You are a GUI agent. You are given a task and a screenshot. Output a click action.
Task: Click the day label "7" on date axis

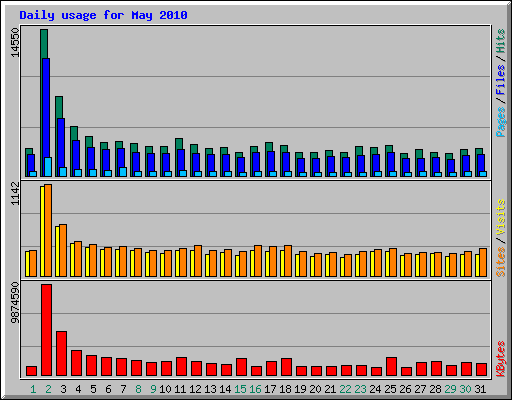click(123, 389)
